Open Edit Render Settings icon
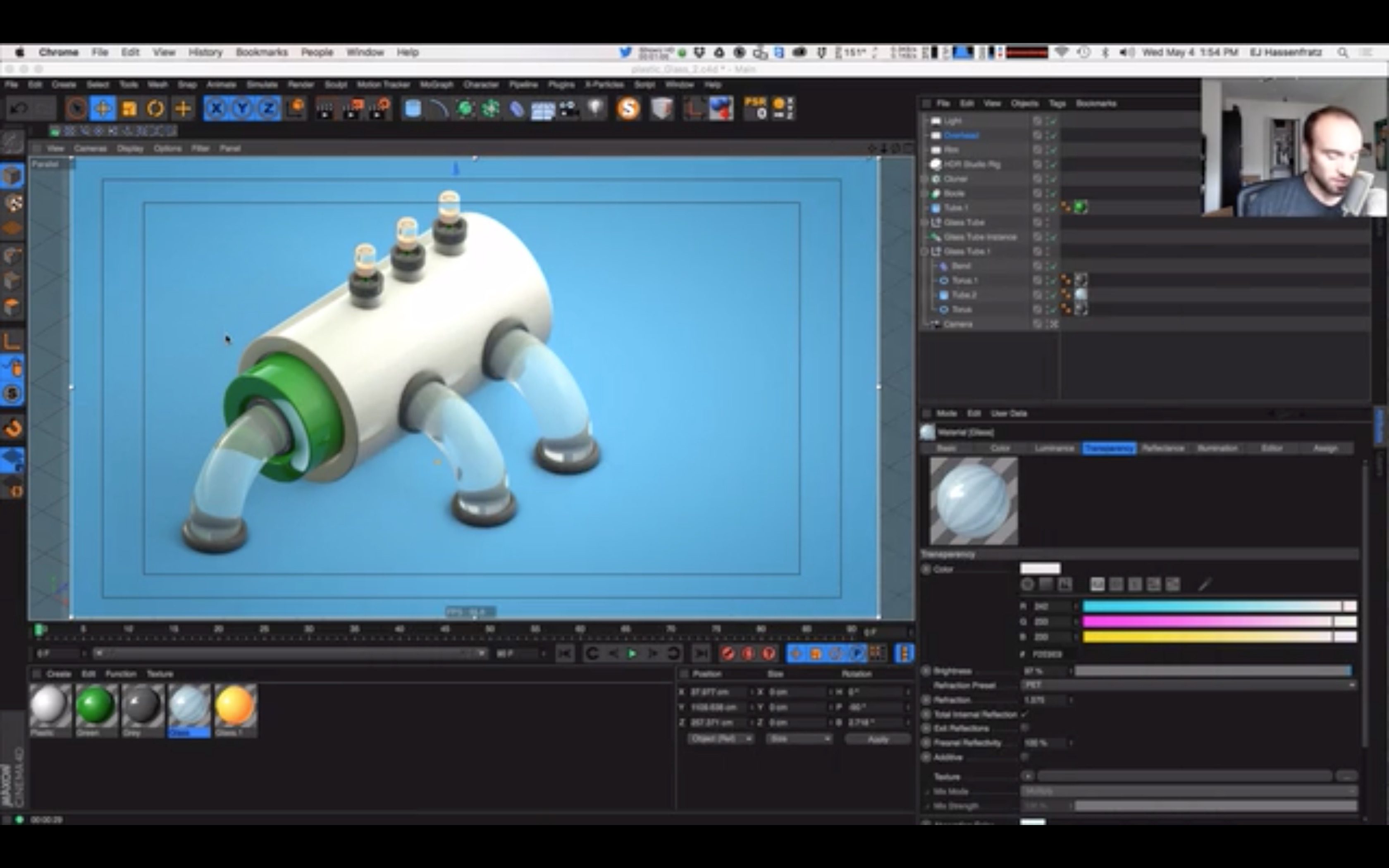The width and height of the screenshot is (1389, 868). coord(379,108)
